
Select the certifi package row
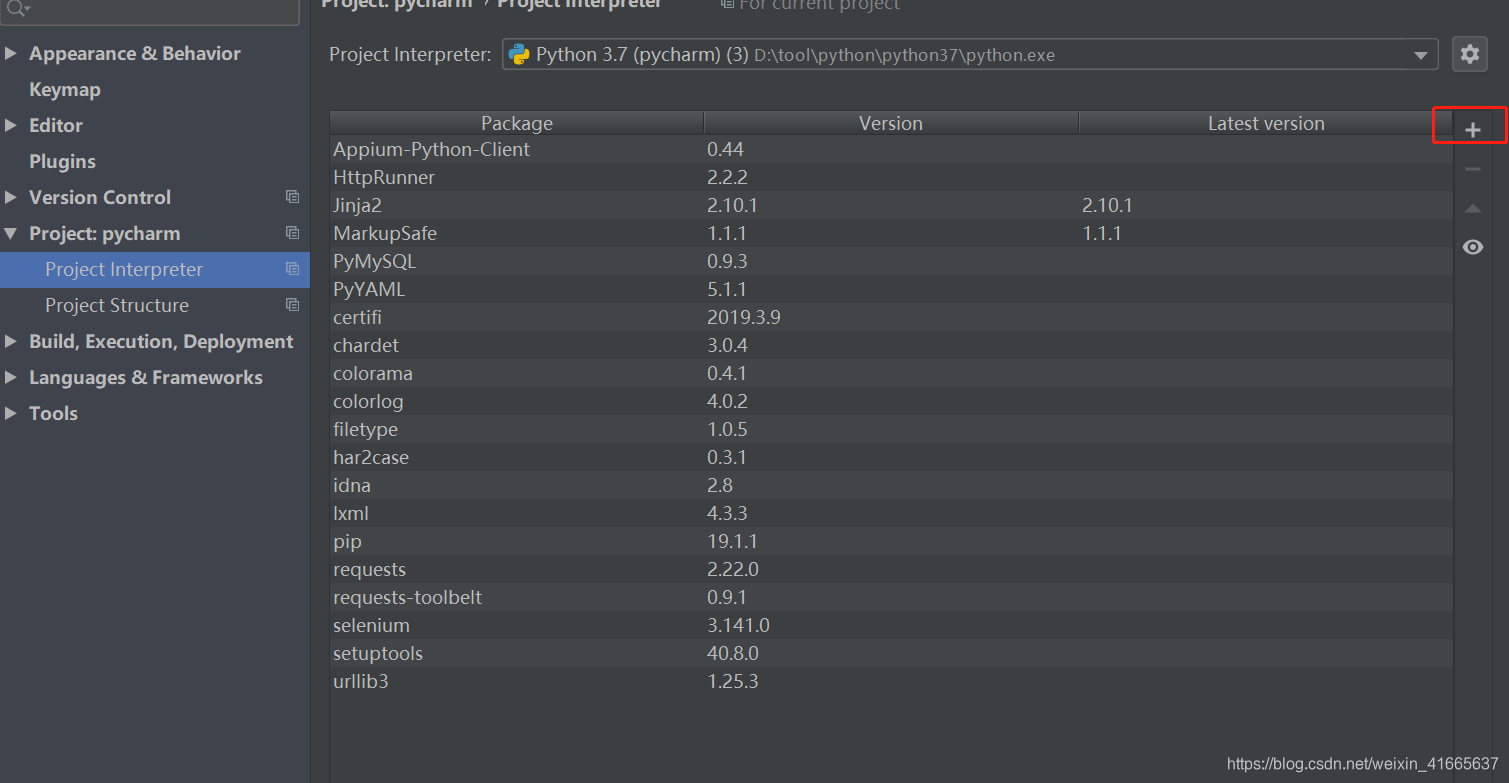[892, 317]
